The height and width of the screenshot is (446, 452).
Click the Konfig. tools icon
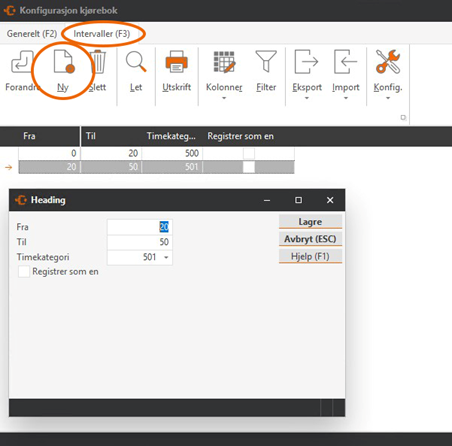tap(388, 61)
